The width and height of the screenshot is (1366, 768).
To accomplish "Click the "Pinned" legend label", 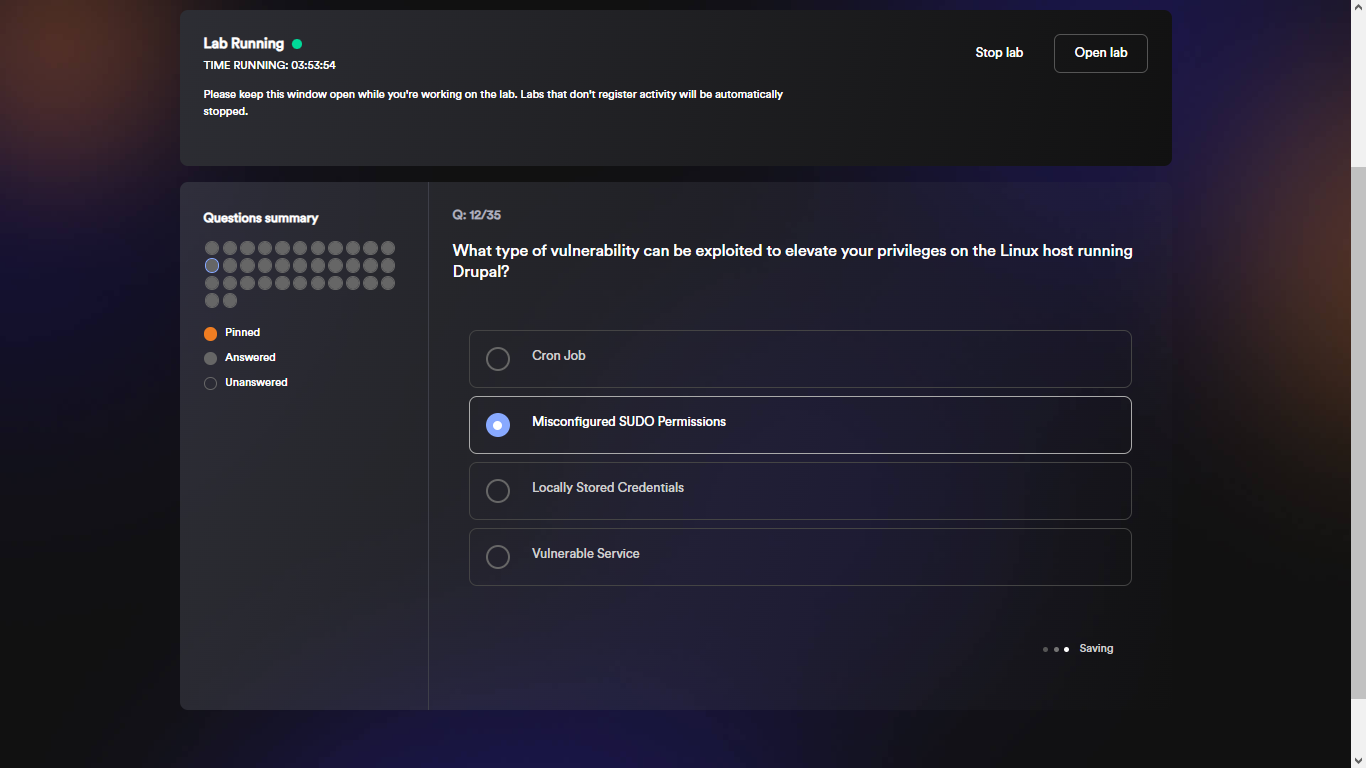I will 242,332.
